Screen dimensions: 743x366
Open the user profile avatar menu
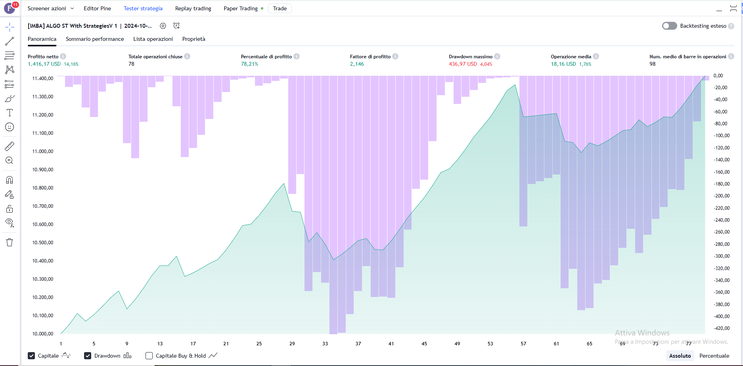pyautogui.click(x=9, y=8)
